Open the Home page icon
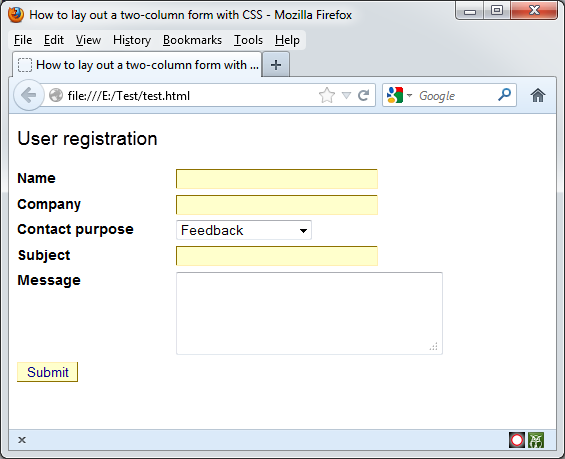The image size is (565, 459). pos(538,95)
